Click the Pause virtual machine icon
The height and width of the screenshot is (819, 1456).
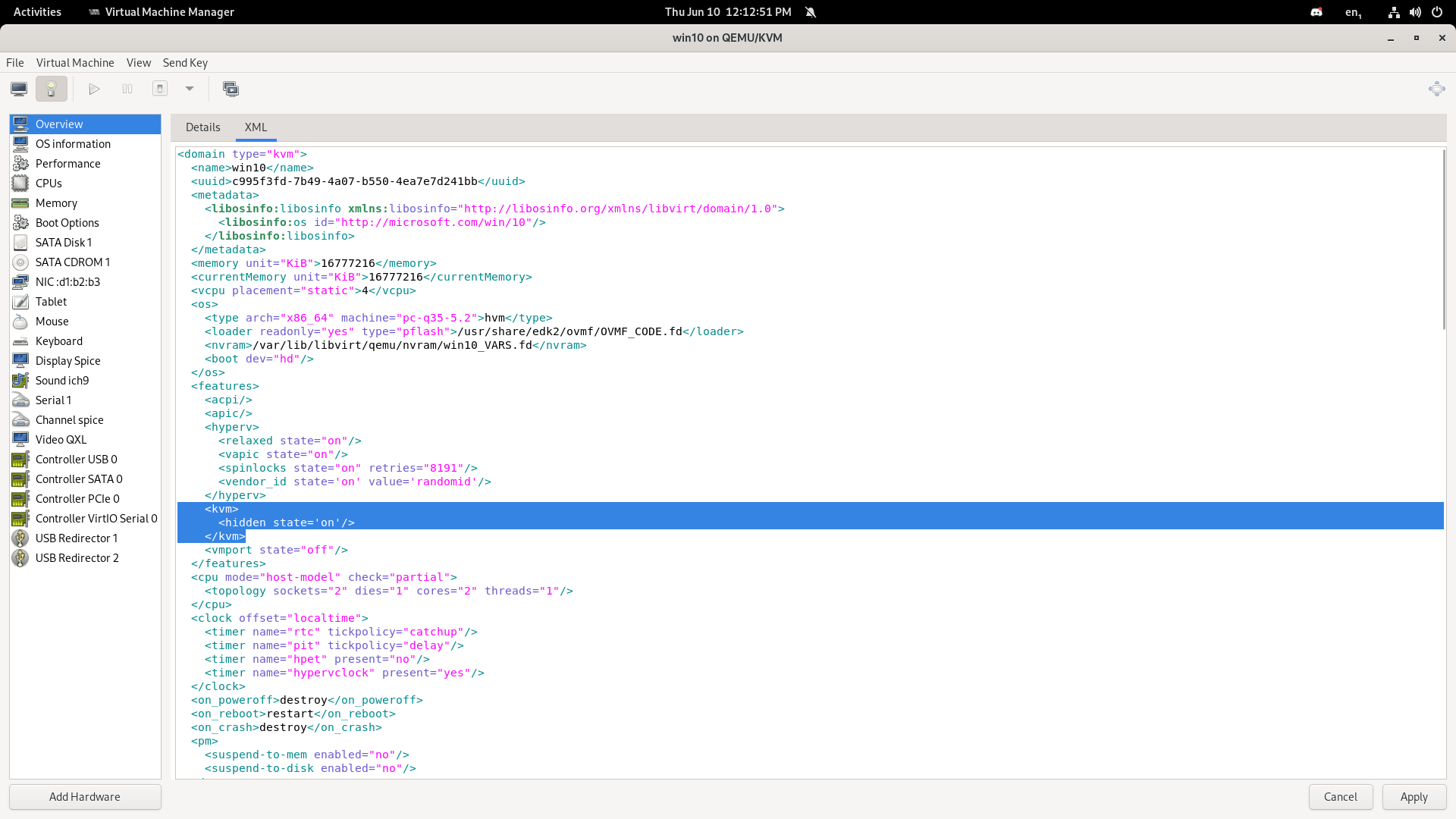coord(127,89)
